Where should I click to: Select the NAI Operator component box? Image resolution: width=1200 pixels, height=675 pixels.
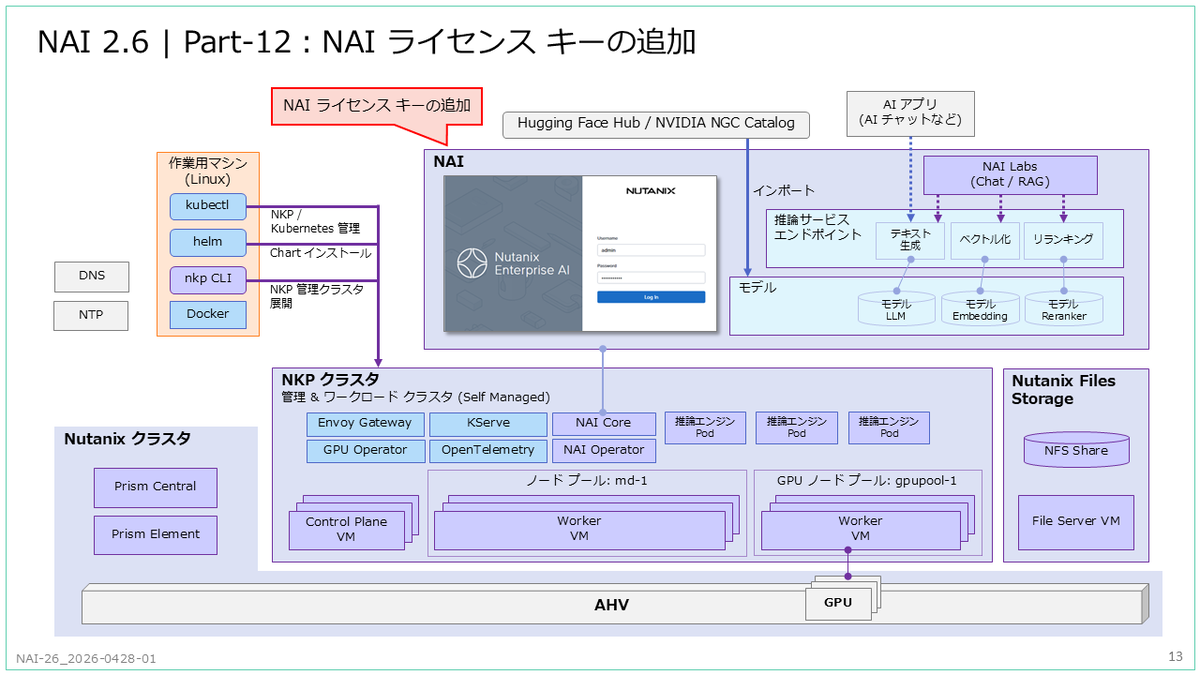coord(603,450)
